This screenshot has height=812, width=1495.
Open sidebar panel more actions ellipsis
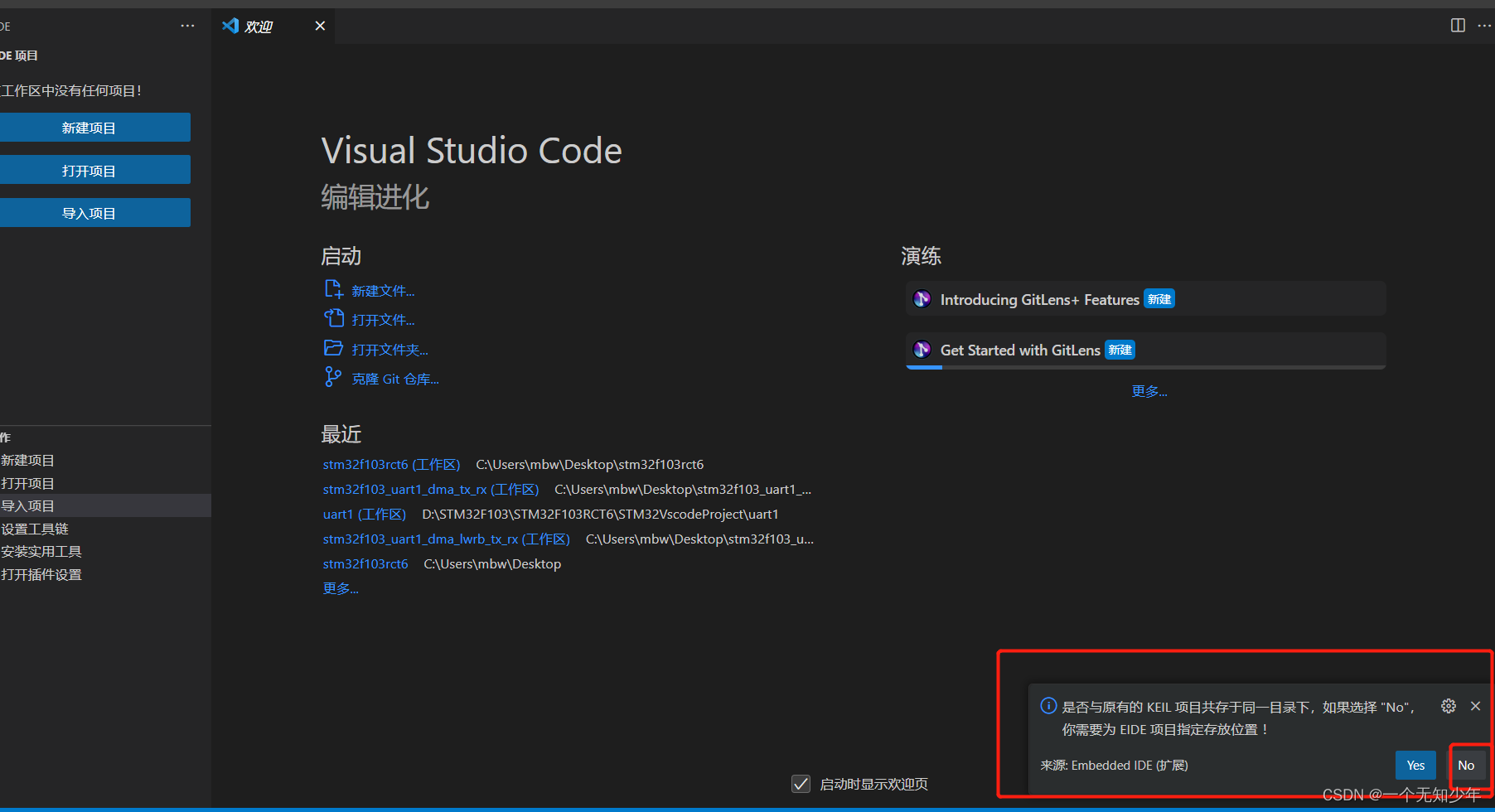point(187,26)
